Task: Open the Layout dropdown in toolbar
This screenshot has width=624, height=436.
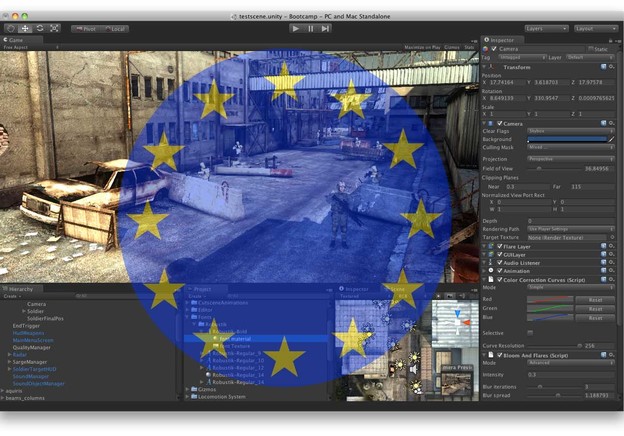Action: point(595,29)
